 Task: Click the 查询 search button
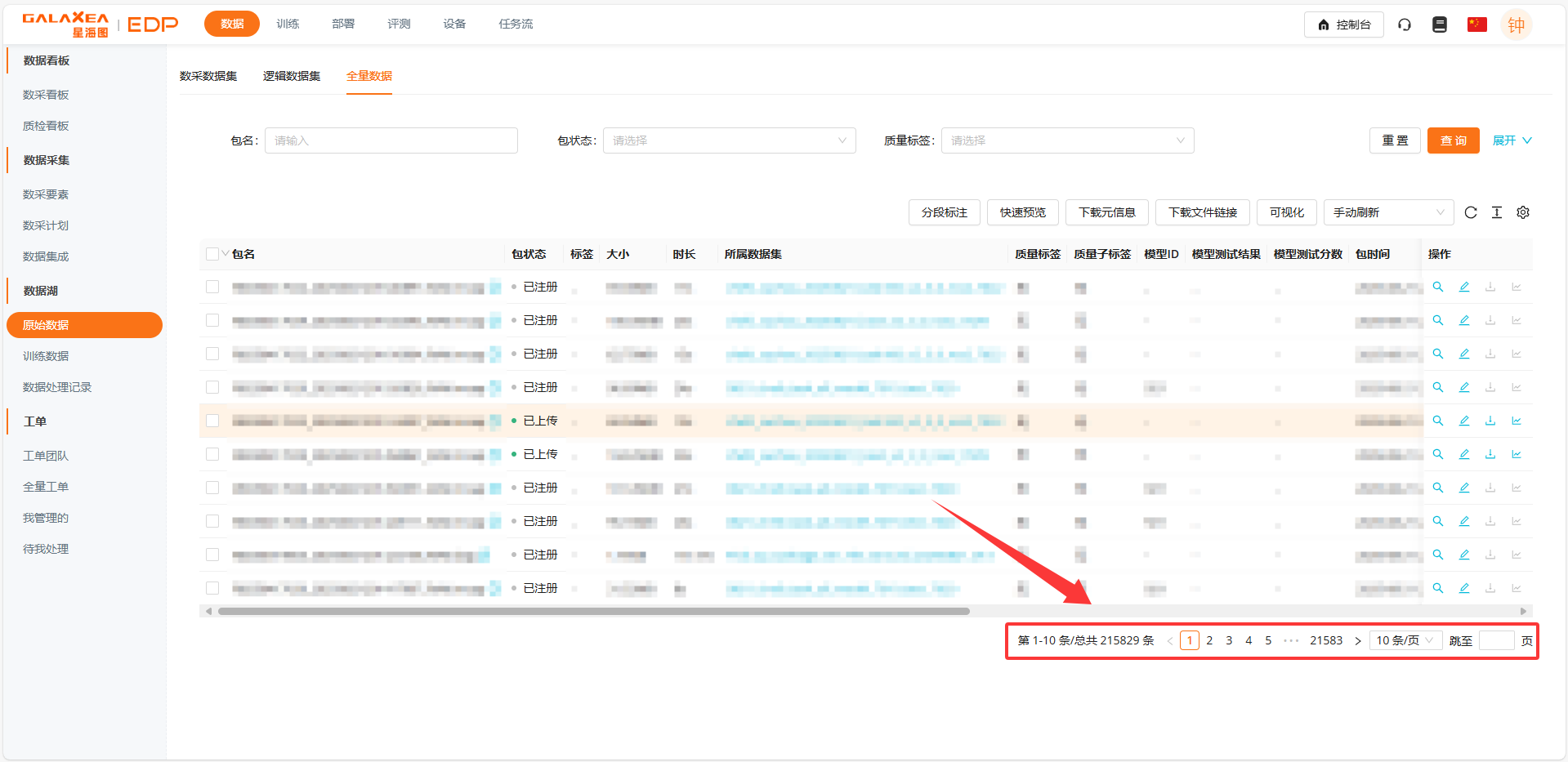tap(1452, 140)
